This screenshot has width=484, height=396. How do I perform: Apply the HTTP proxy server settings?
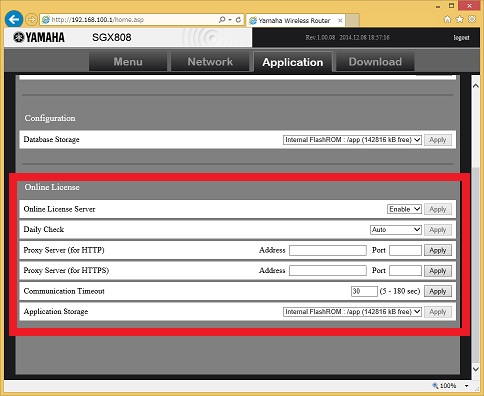[x=438, y=250]
